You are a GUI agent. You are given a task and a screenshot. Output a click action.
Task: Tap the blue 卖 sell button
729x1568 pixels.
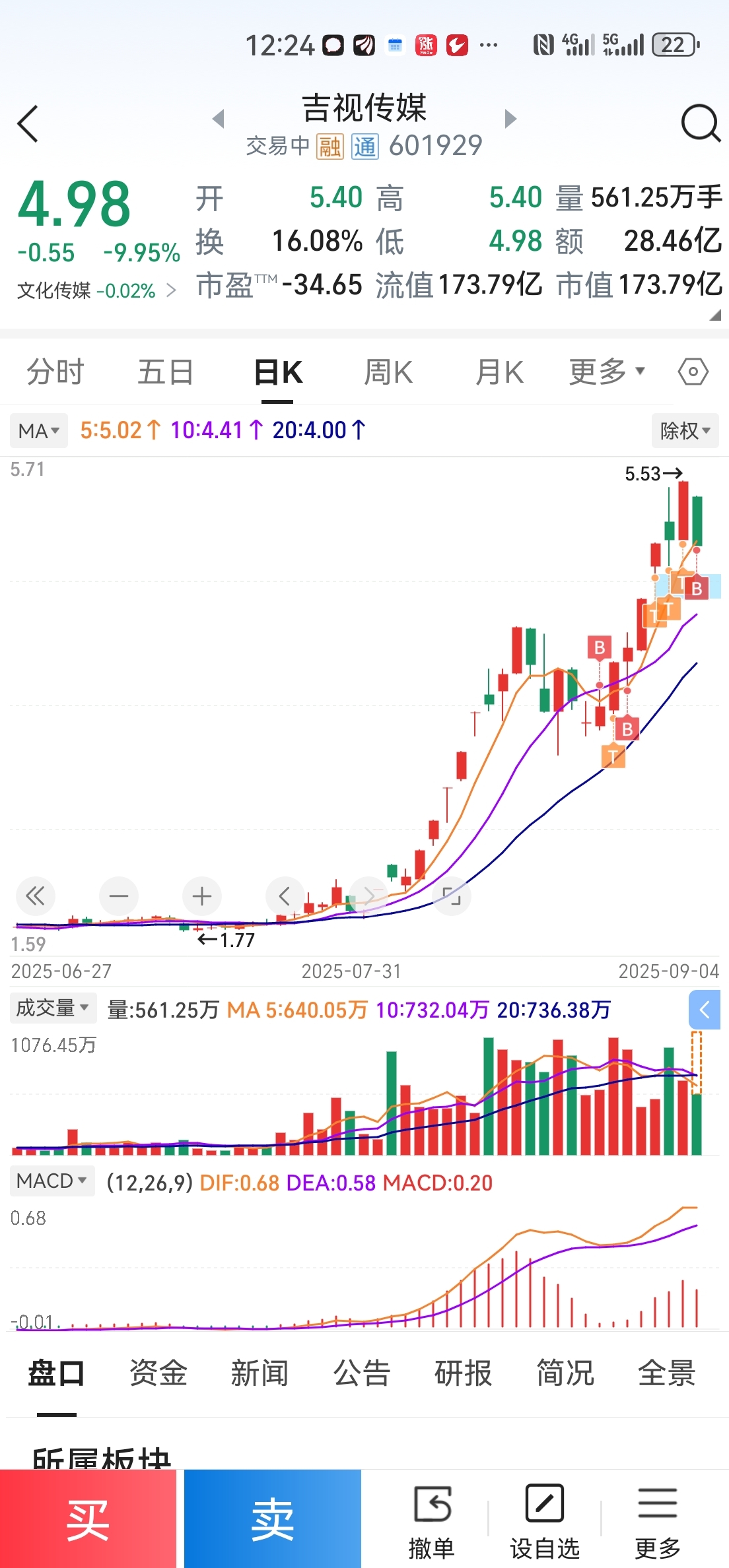point(273,1519)
